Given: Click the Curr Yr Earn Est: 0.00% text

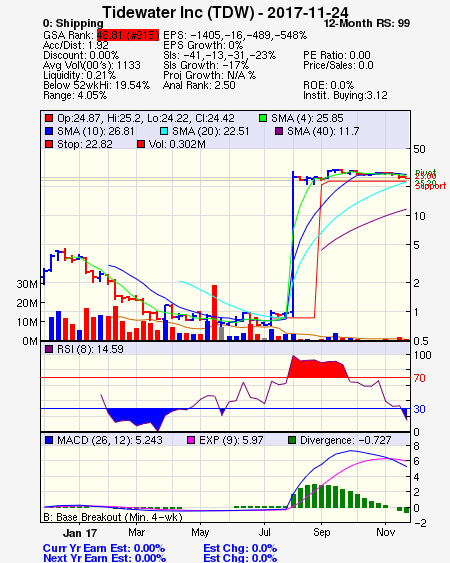Looking at the screenshot, I should tap(104, 549).
